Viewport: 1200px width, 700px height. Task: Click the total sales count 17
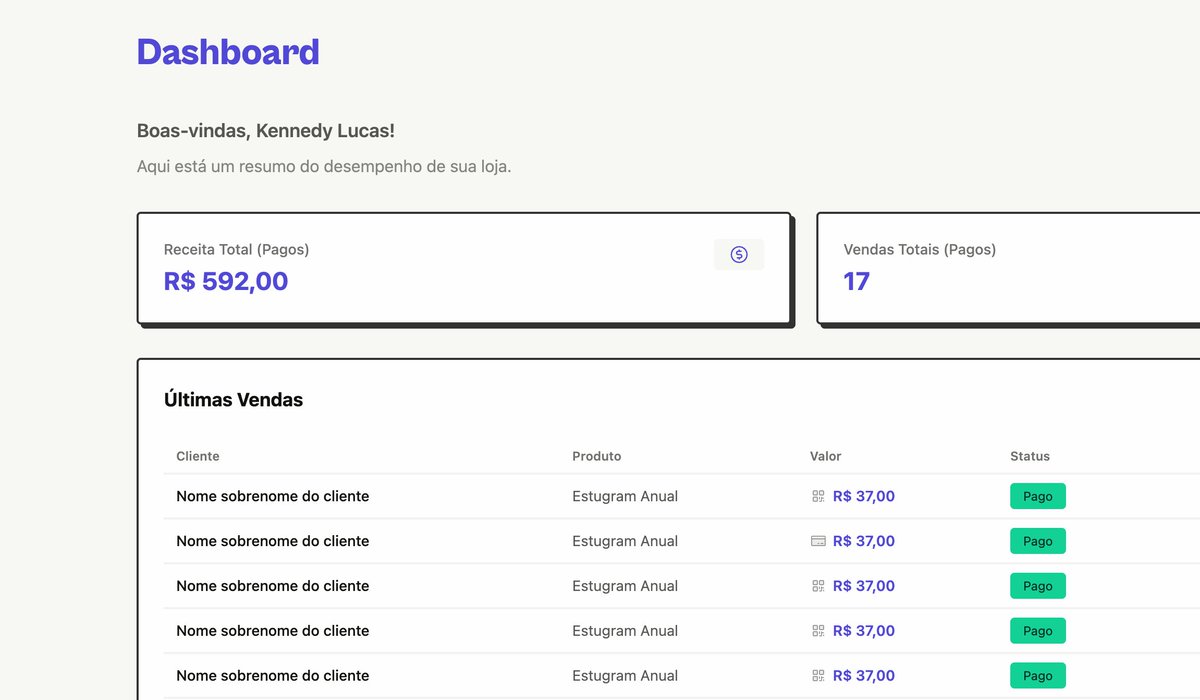(857, 281)
